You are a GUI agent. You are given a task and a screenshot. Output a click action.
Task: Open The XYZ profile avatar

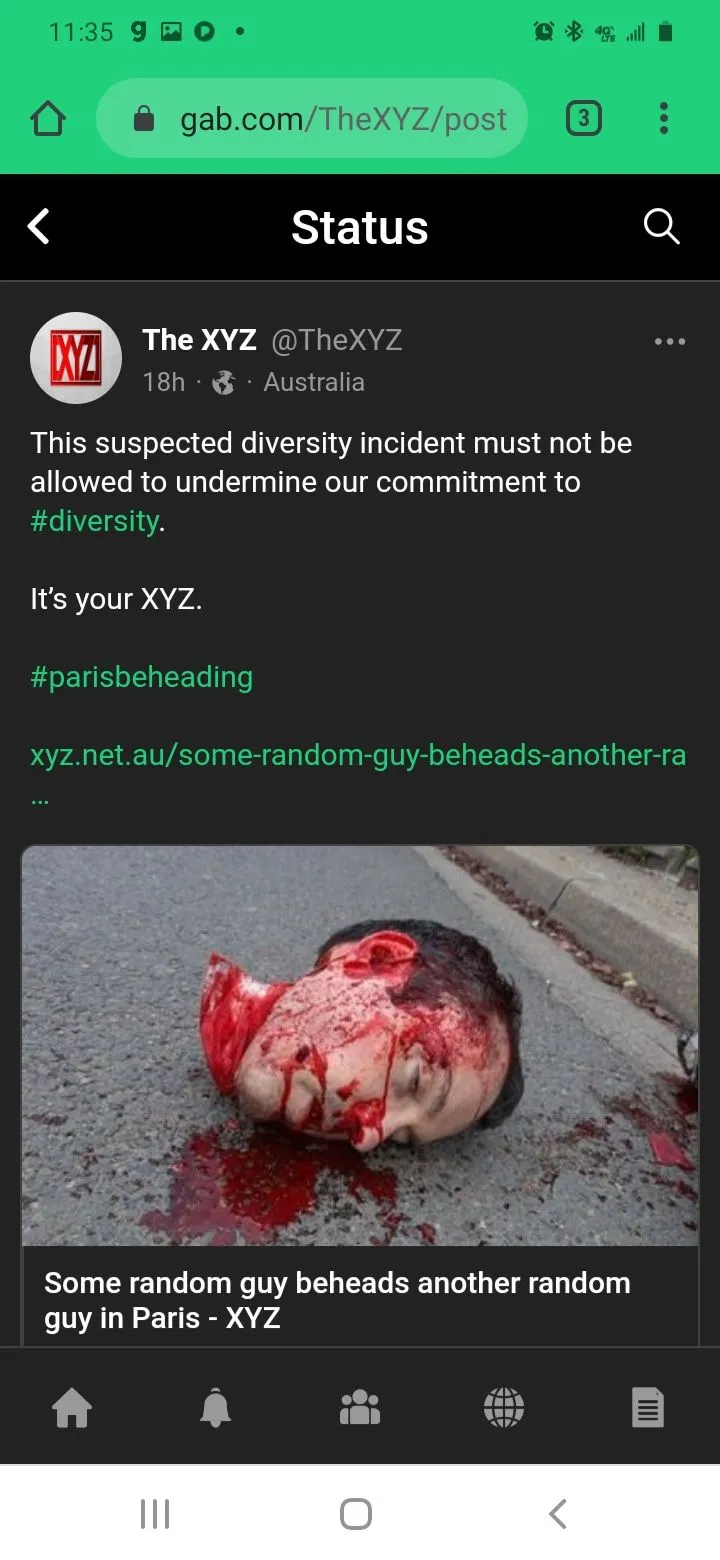point(76,358)
